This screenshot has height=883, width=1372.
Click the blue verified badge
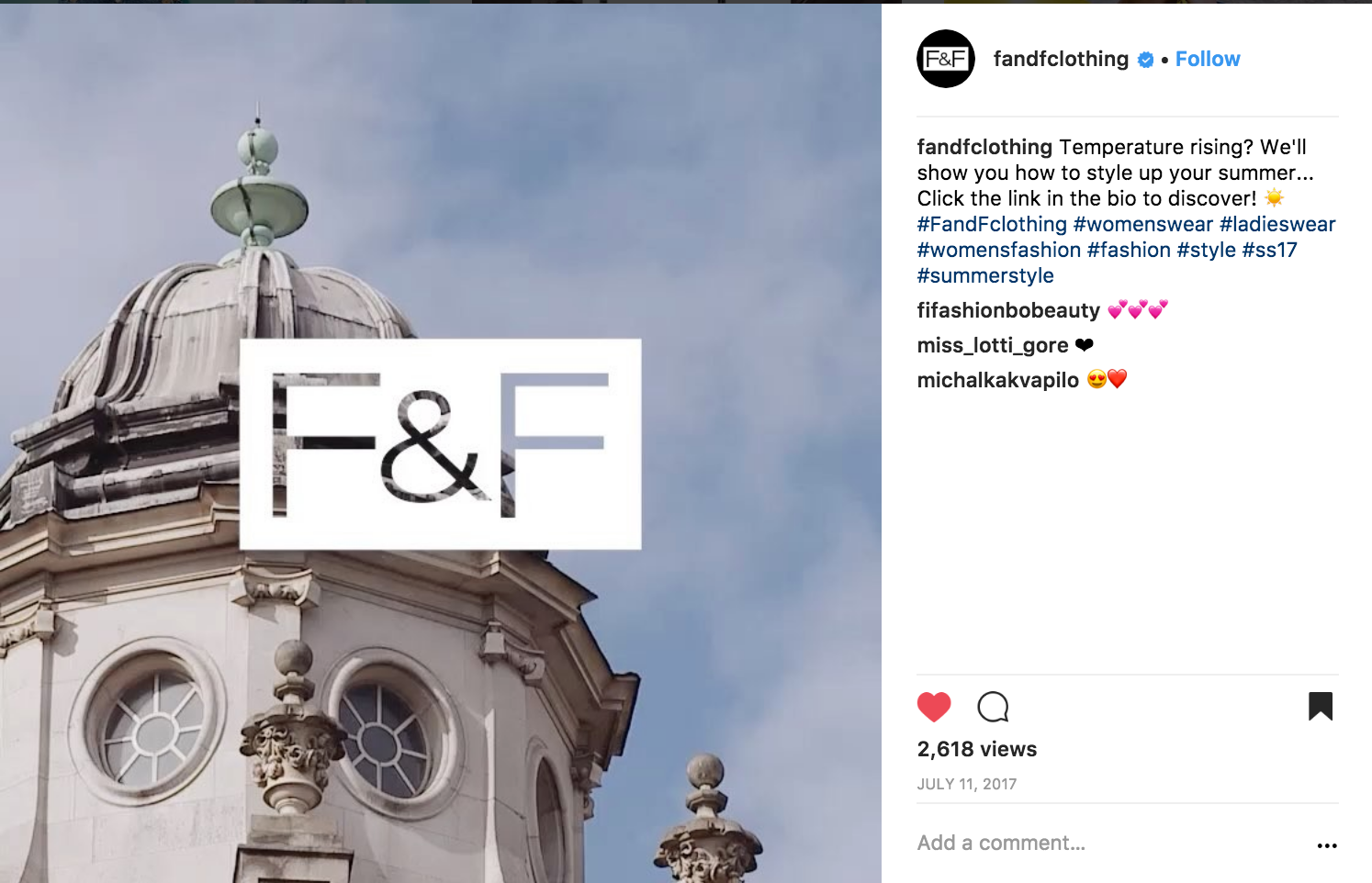(x=1146, y=60)
